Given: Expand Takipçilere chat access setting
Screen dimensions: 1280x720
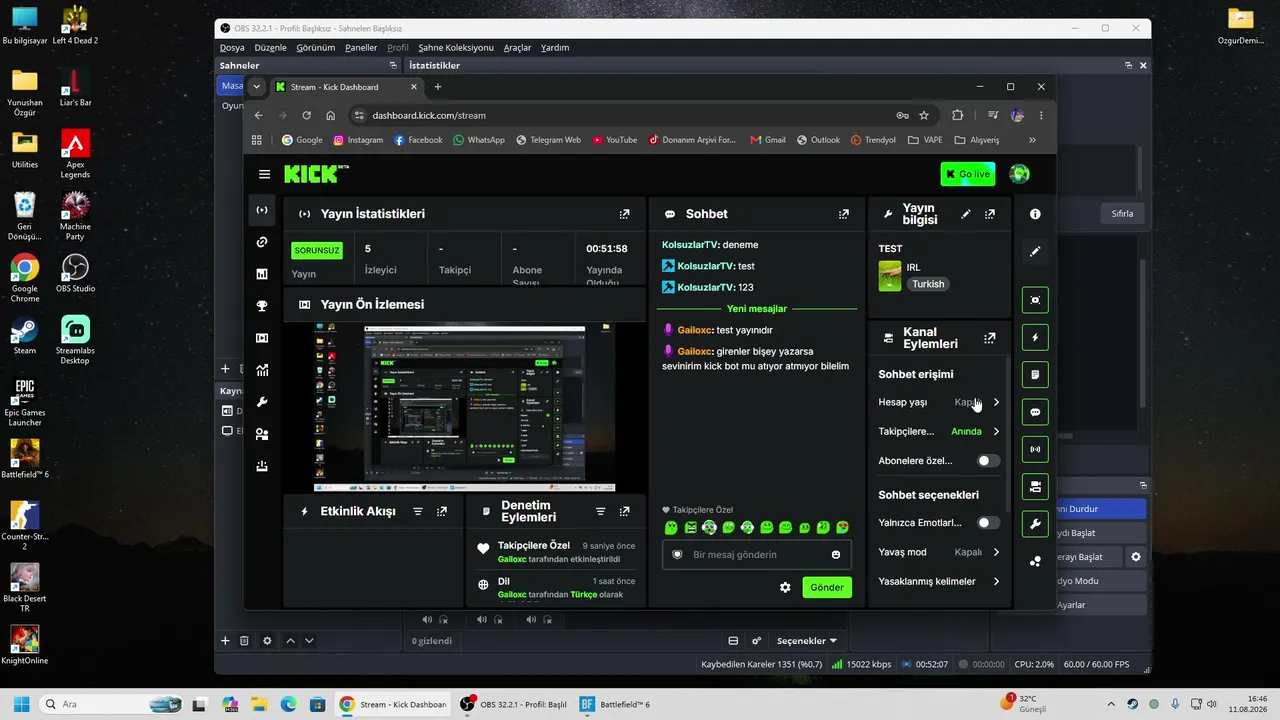Looking at the screenshot, I should click(939, 431).
